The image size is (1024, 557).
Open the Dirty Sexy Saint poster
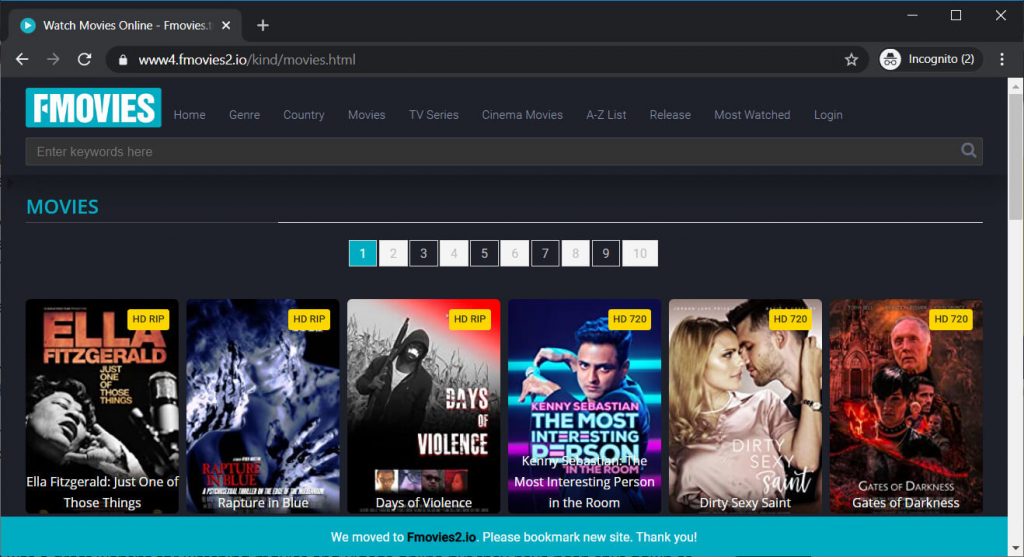coord(745,406)
